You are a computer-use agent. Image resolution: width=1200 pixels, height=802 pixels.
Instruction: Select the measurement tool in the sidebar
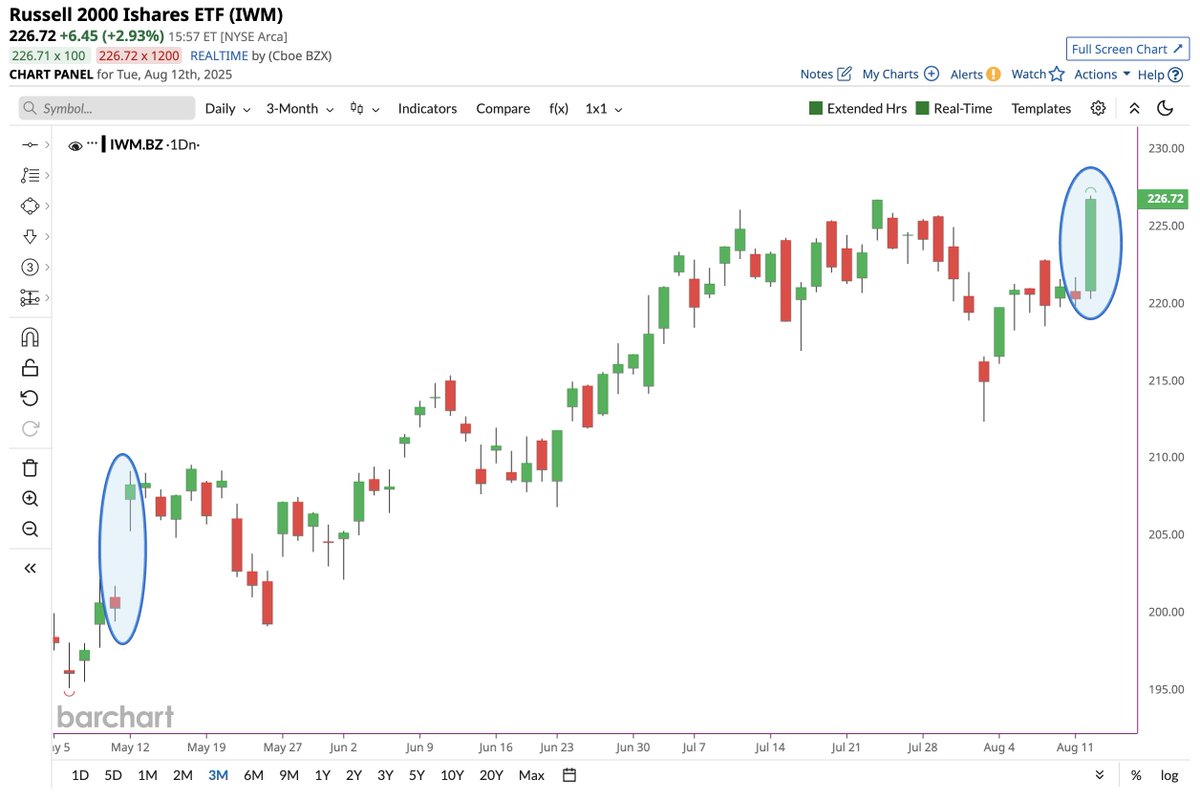(29, 298)
